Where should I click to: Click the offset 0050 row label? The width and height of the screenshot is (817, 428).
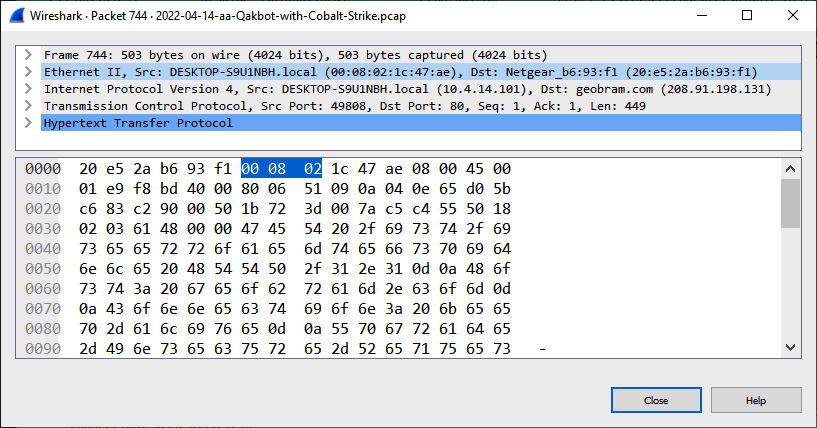[43, 269]
